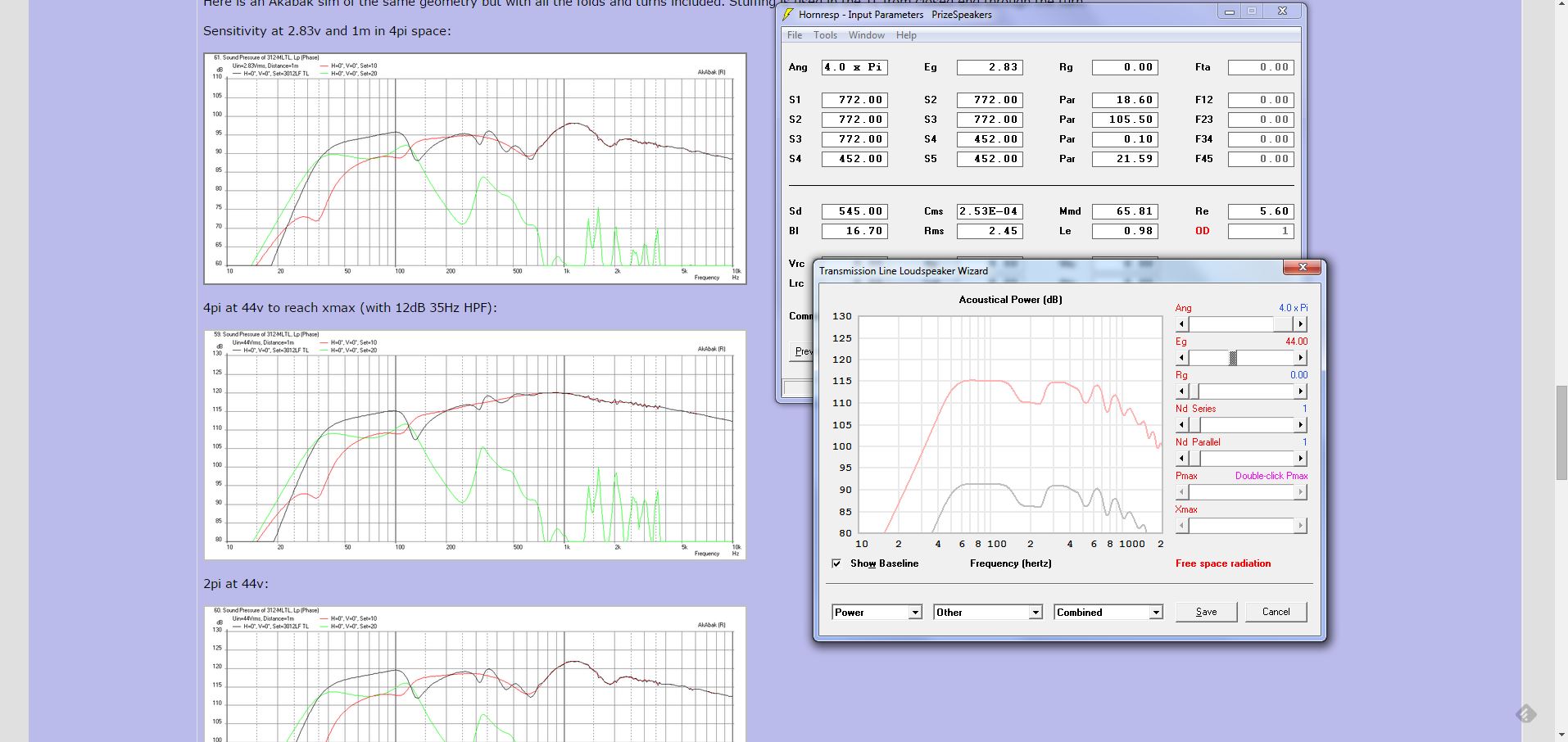Open the Tools menu in Hornresp
Screen dimensions: 1568x742
[825, 35]
